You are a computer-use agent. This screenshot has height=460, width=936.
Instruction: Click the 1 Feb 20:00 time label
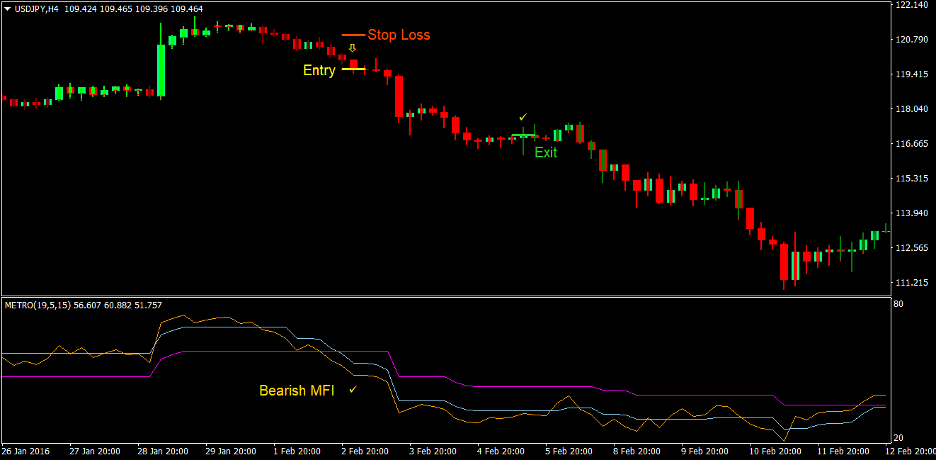tap(297, 451)
